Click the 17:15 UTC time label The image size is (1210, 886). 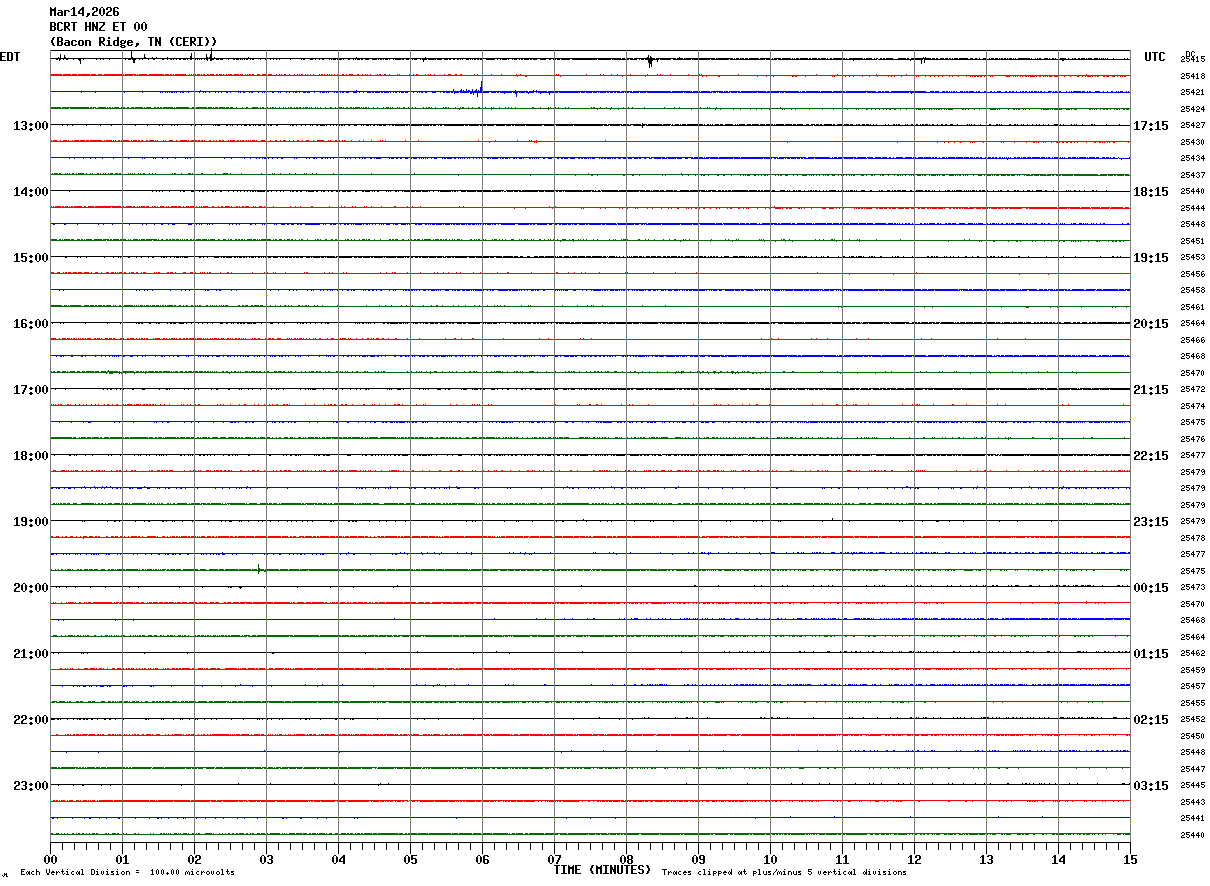[1151, 126]
